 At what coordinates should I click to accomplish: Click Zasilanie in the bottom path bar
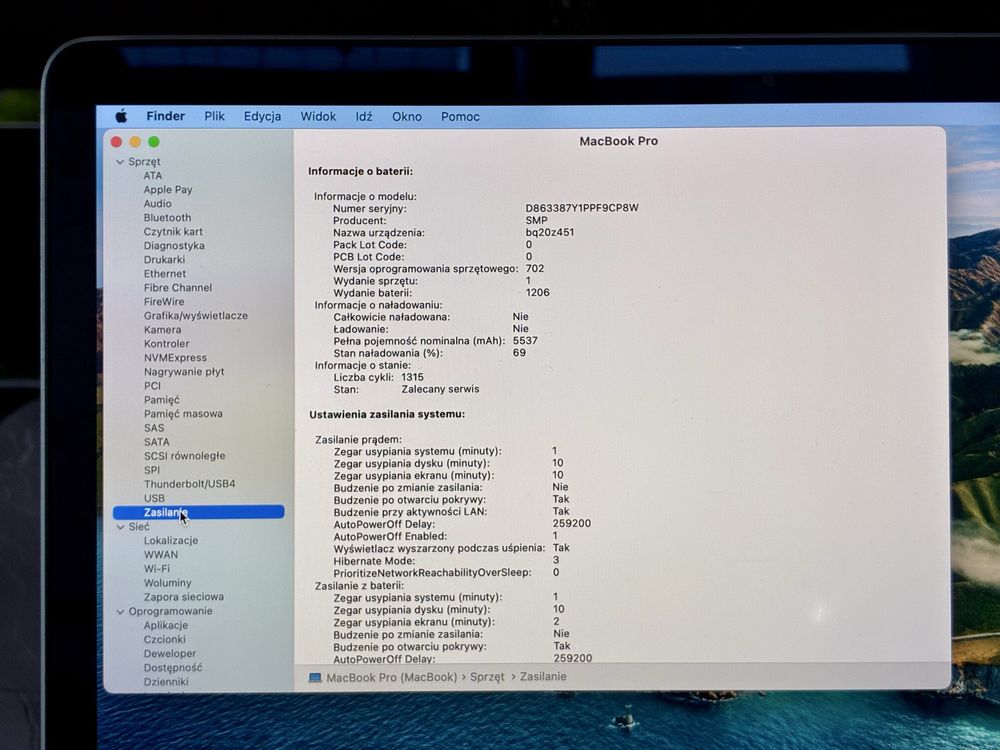[x=543, y=677]
